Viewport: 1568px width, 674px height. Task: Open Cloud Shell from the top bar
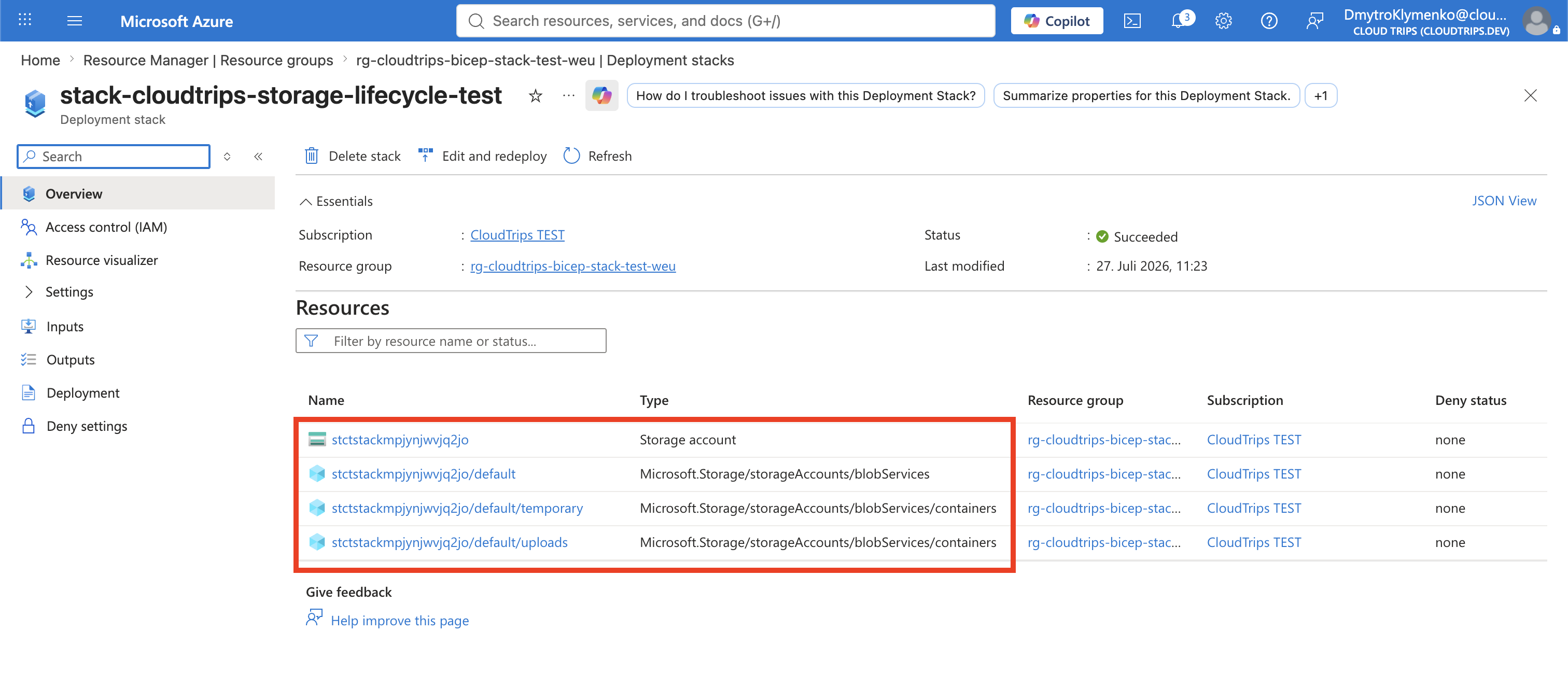pyautogui.click(x=1132, y=21)
